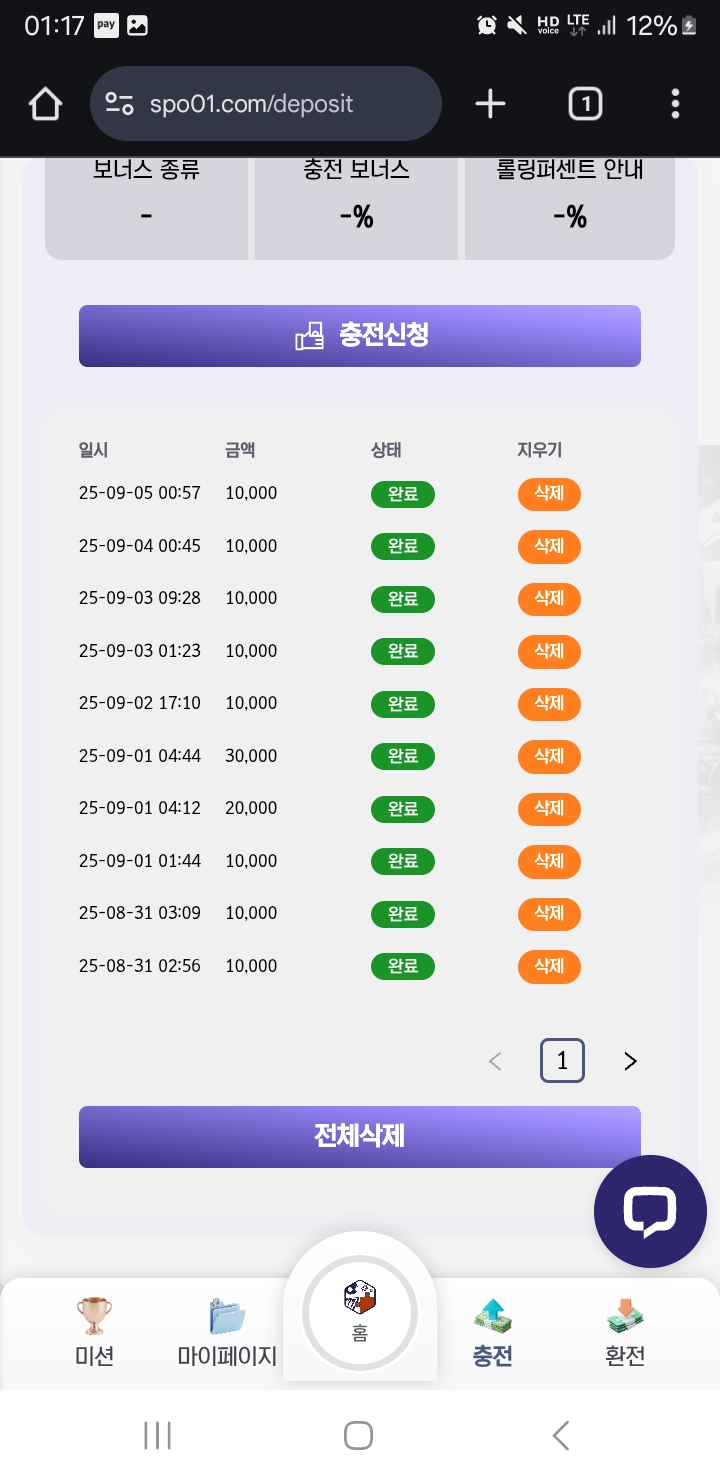Open the tab switcher showing 1 tab
Screen dimensions: 720x1480
point(585,104)
